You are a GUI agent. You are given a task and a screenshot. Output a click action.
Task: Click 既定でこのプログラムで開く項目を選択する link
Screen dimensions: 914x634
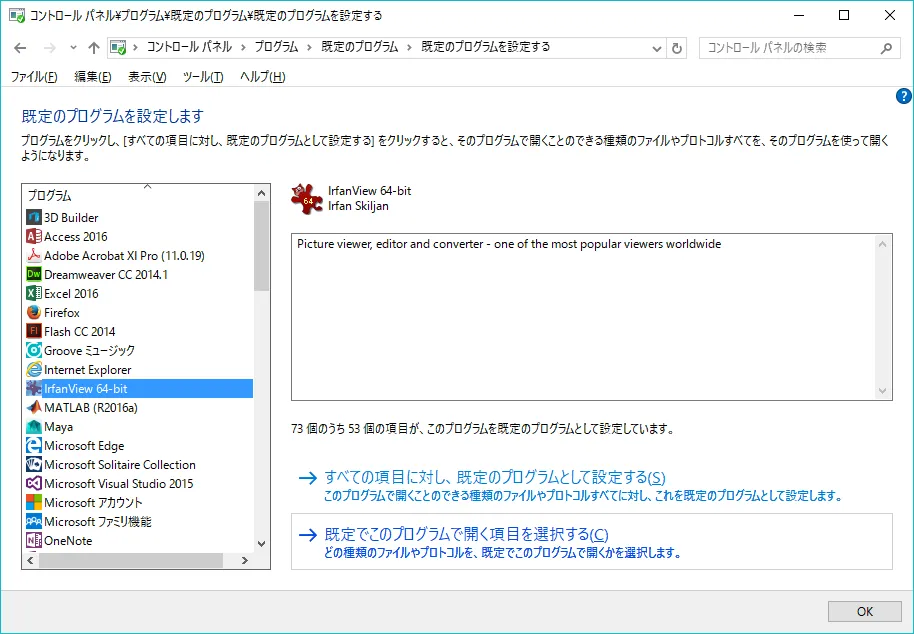point(466,534)
